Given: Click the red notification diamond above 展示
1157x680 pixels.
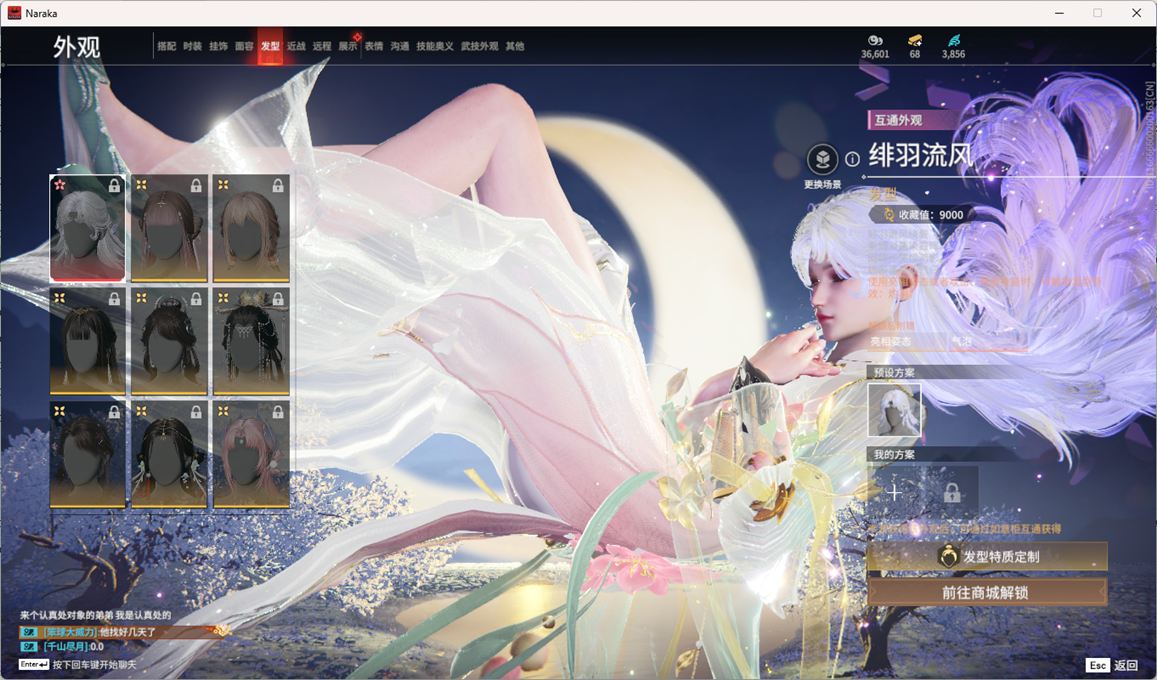Looking at the screenshot, I should pyautogui.click(x=357, y=36).
